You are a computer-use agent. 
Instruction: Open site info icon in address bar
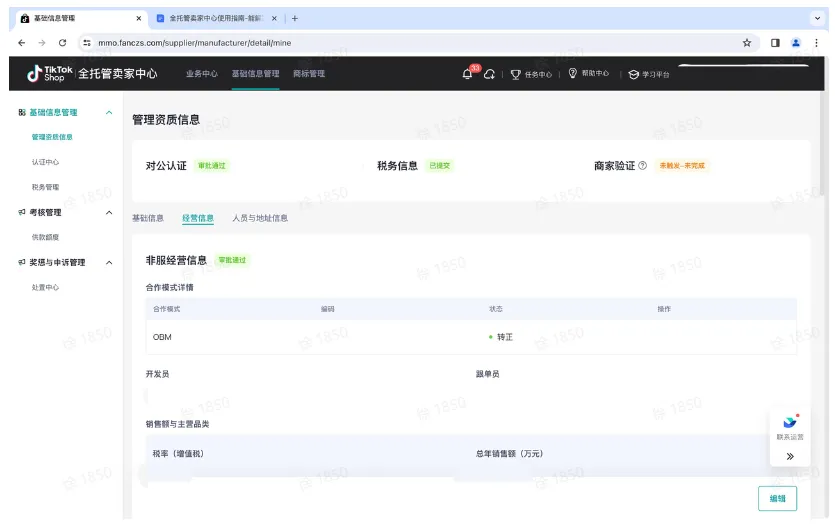pos(87,43)
